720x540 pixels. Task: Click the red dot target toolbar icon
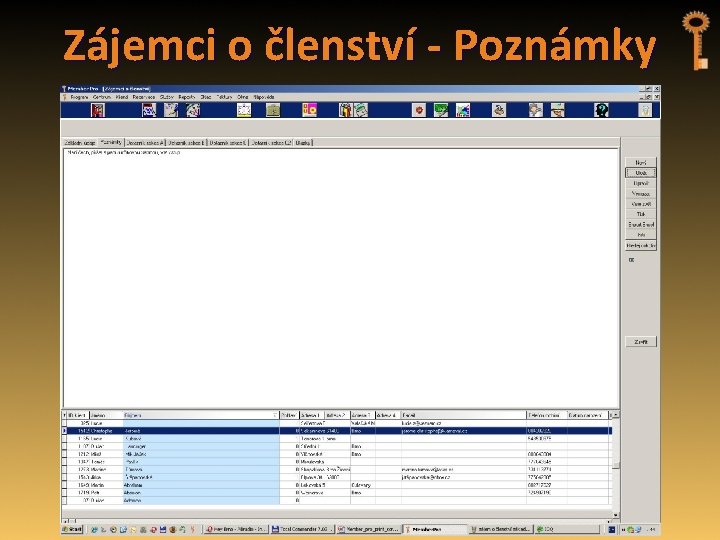pyautogui.click(x=418, y=110)
